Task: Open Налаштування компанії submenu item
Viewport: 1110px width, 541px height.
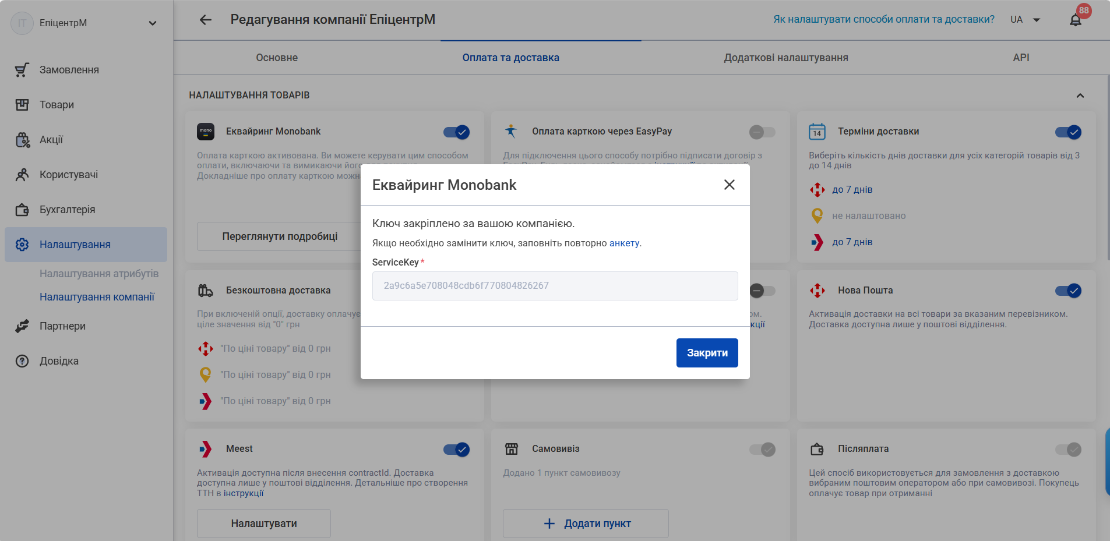Action: coord(97,297)
